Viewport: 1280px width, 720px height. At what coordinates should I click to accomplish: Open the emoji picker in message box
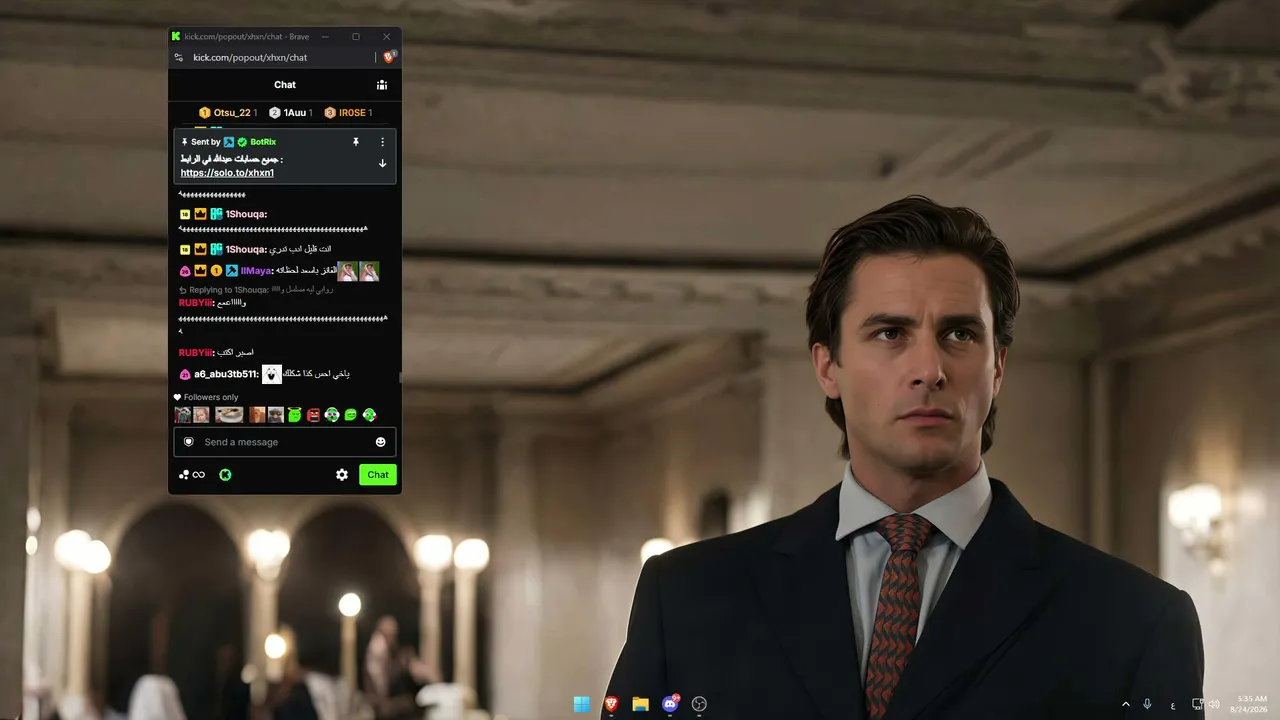[380, 442]
